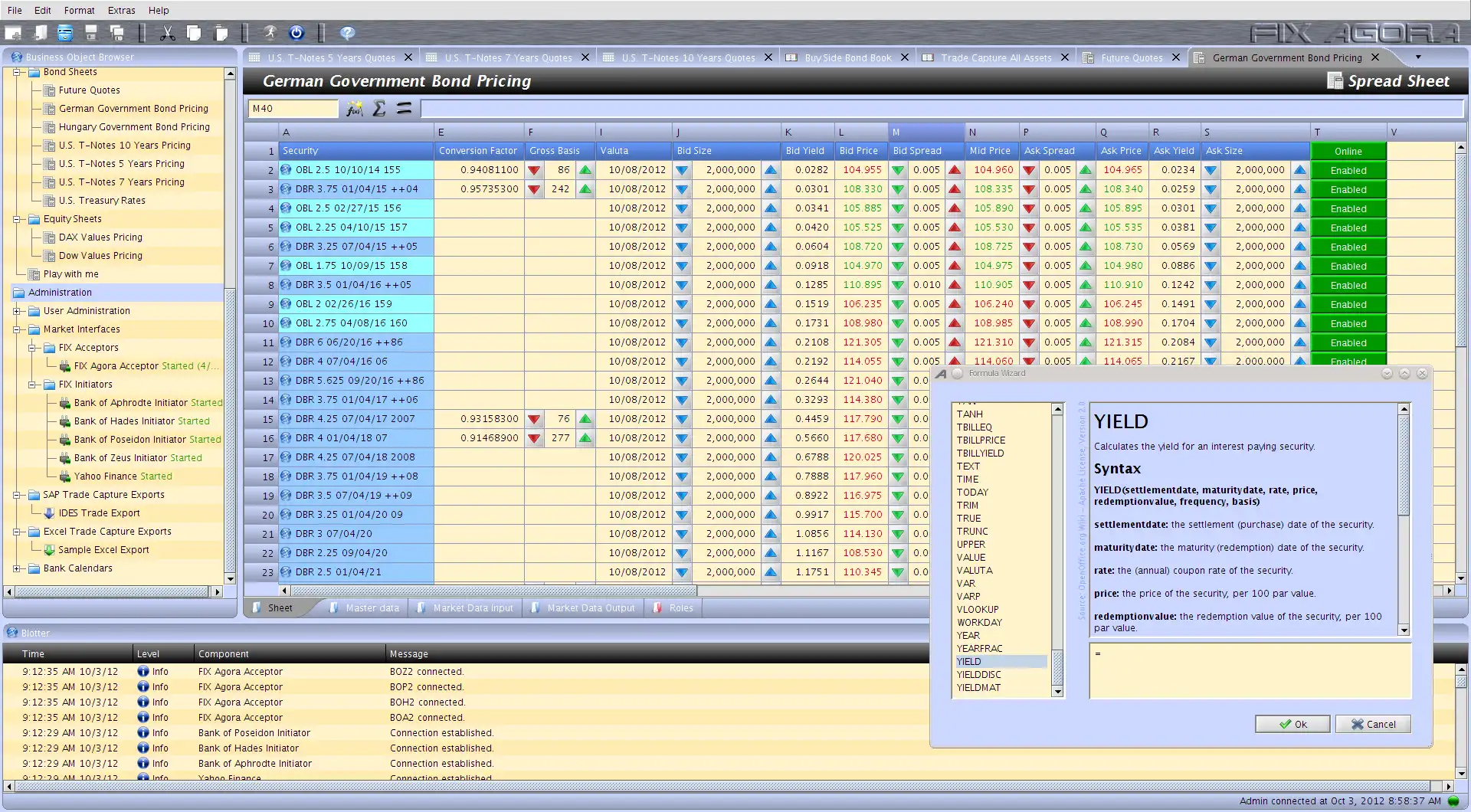Image resolution: width=1471 pixels, height=812 pixels.
Task: Click the cell reference box showing M40
Action: point(293,109)
